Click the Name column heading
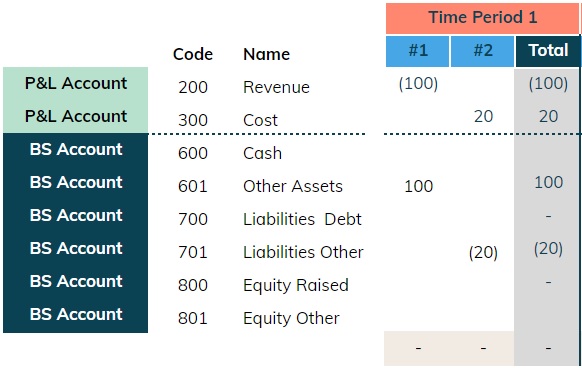Viewport: 582px width, 368px height. pyautogui.click(x=267, y=55)
